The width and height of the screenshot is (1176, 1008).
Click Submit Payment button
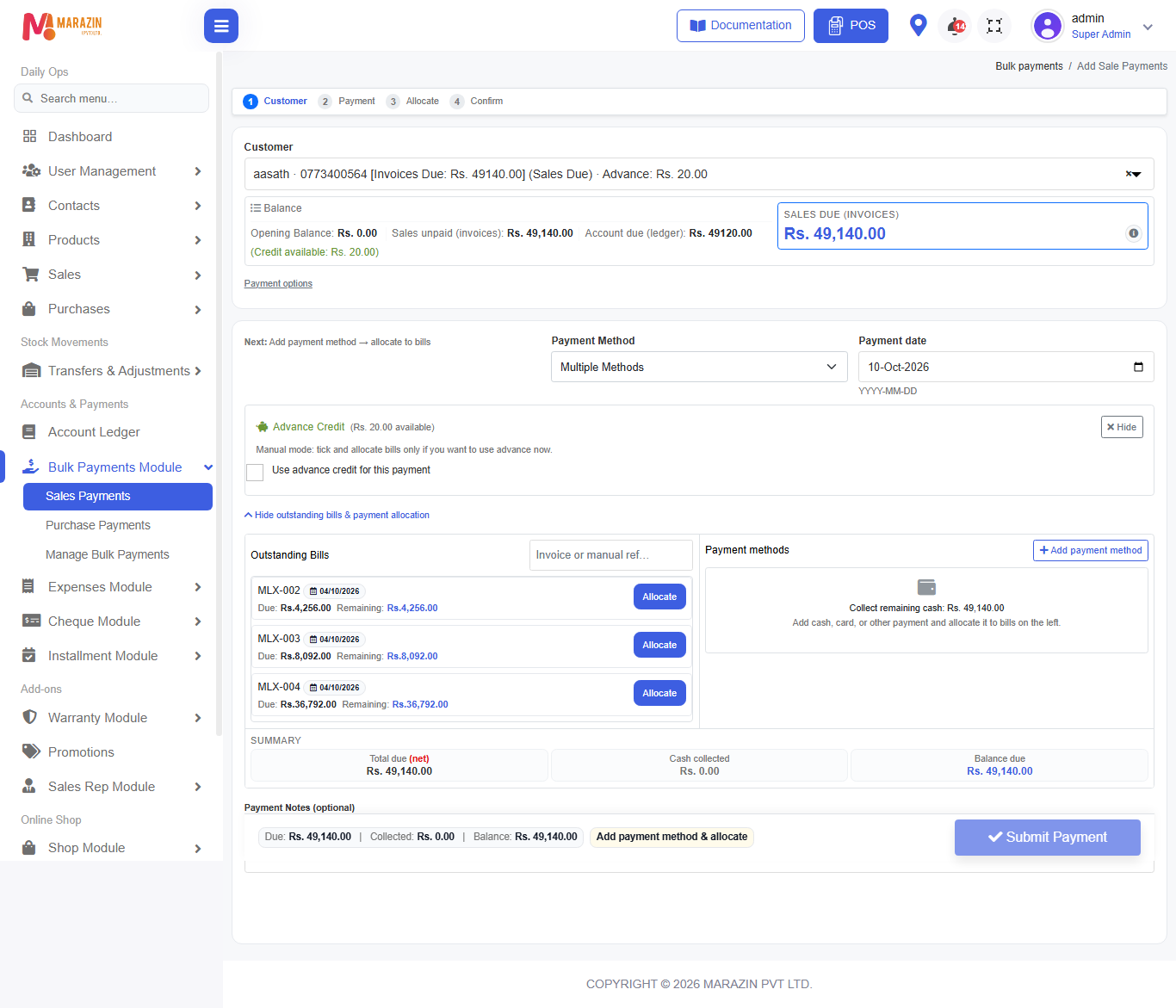(x=1048, y=838)
